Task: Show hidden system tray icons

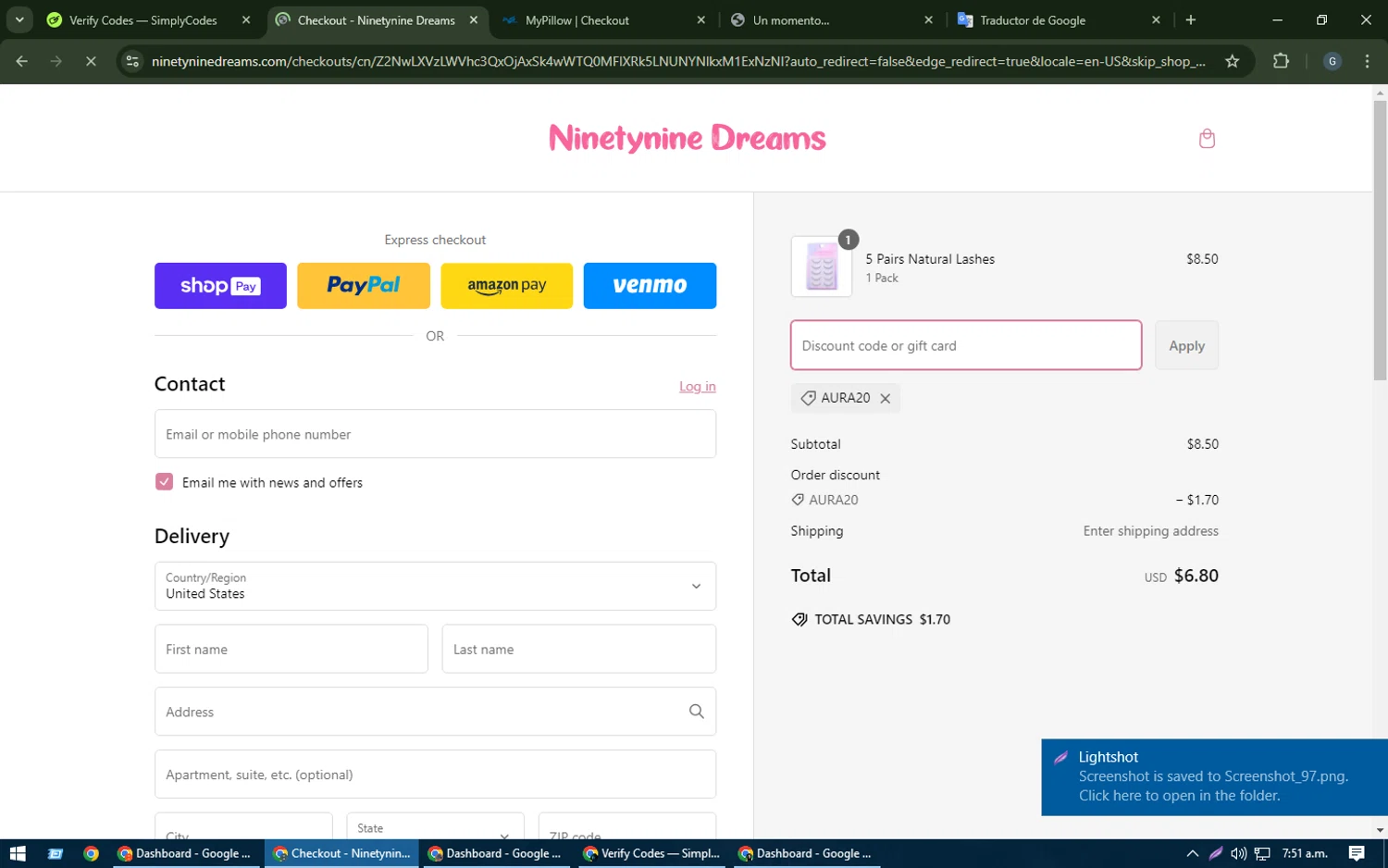Action: point(1192,853)
